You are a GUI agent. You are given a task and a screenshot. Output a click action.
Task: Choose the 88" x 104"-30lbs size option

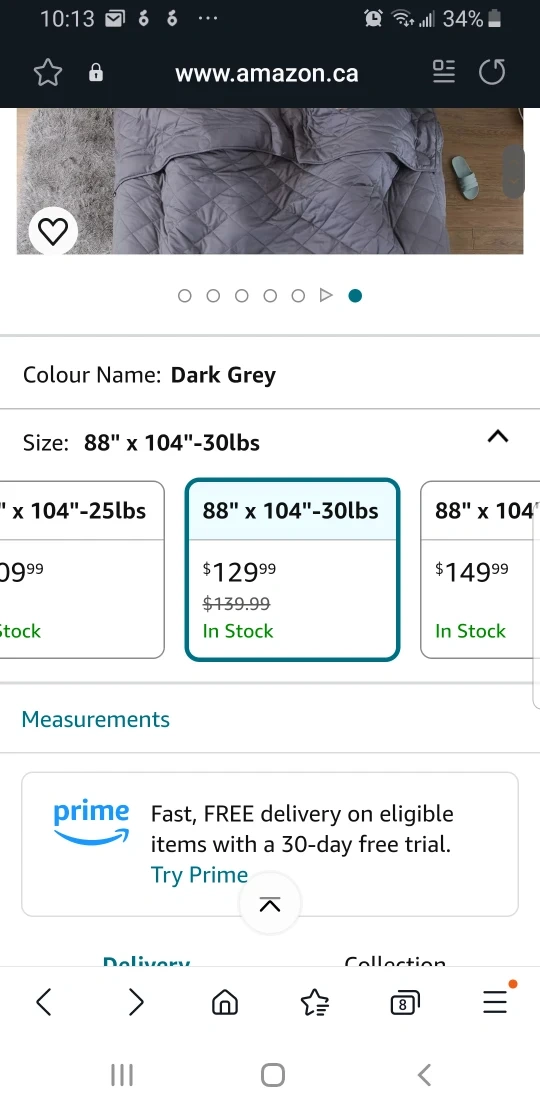[x=292, y=570]
